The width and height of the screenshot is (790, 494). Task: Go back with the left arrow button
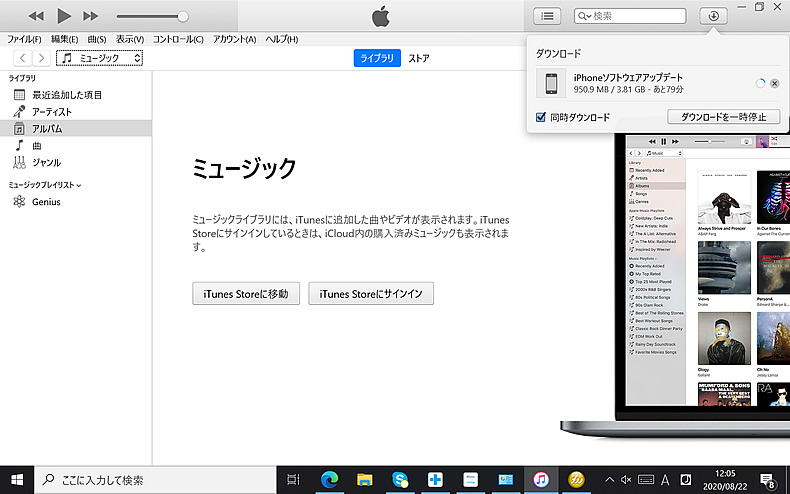[x=23, y=58]
